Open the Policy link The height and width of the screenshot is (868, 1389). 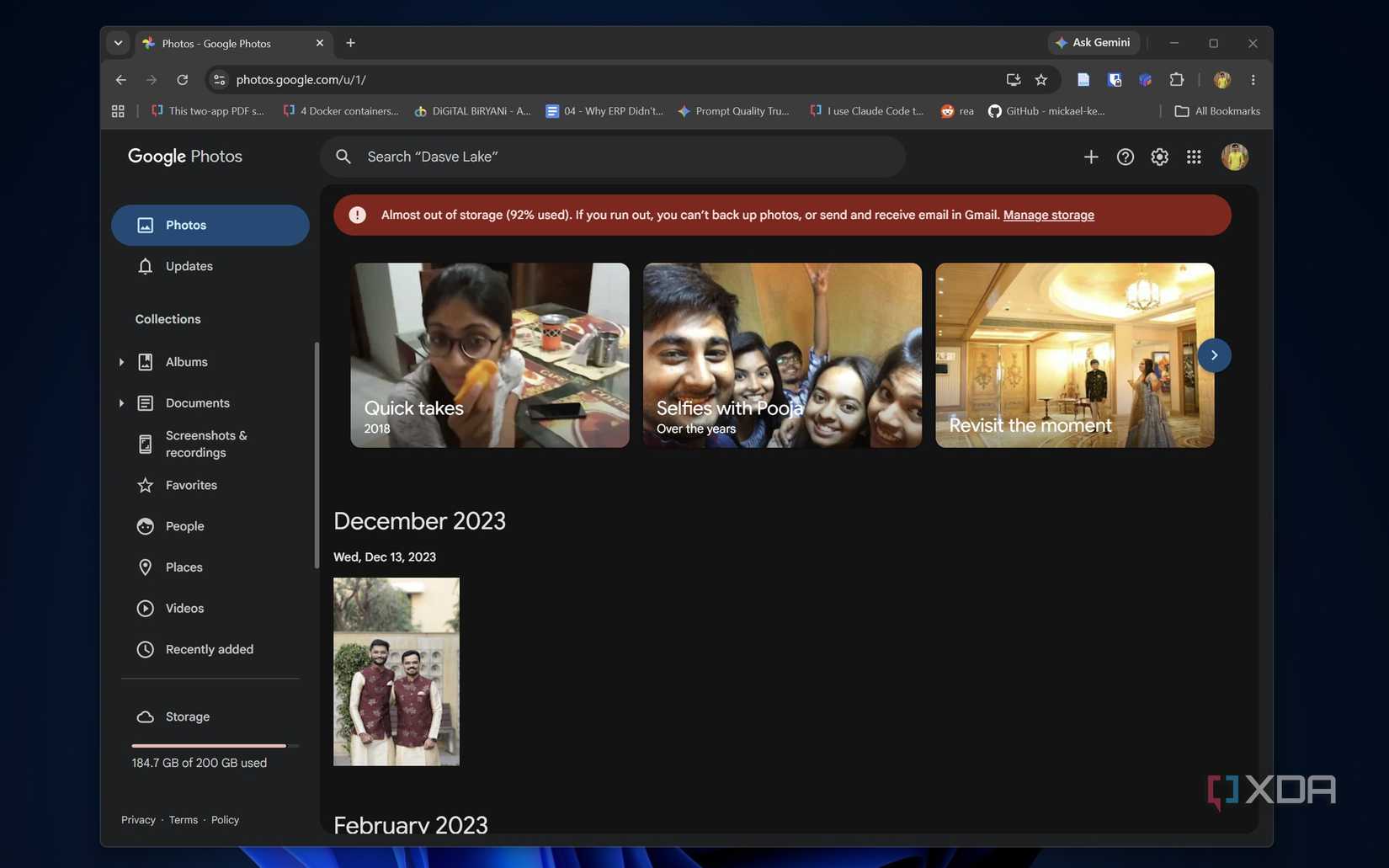pos(225,820)
